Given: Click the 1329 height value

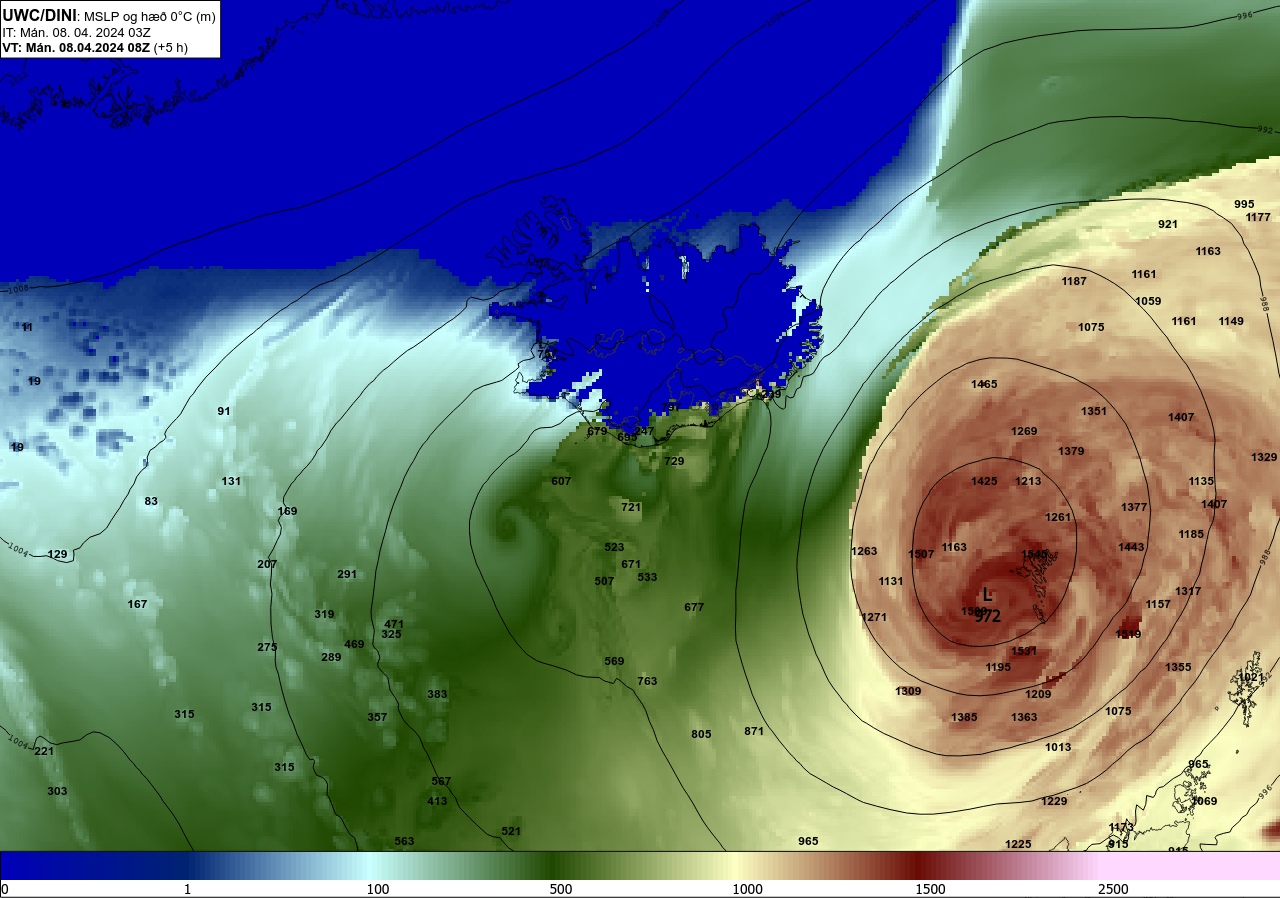Looking at the screenshot, I should 1264,457.
